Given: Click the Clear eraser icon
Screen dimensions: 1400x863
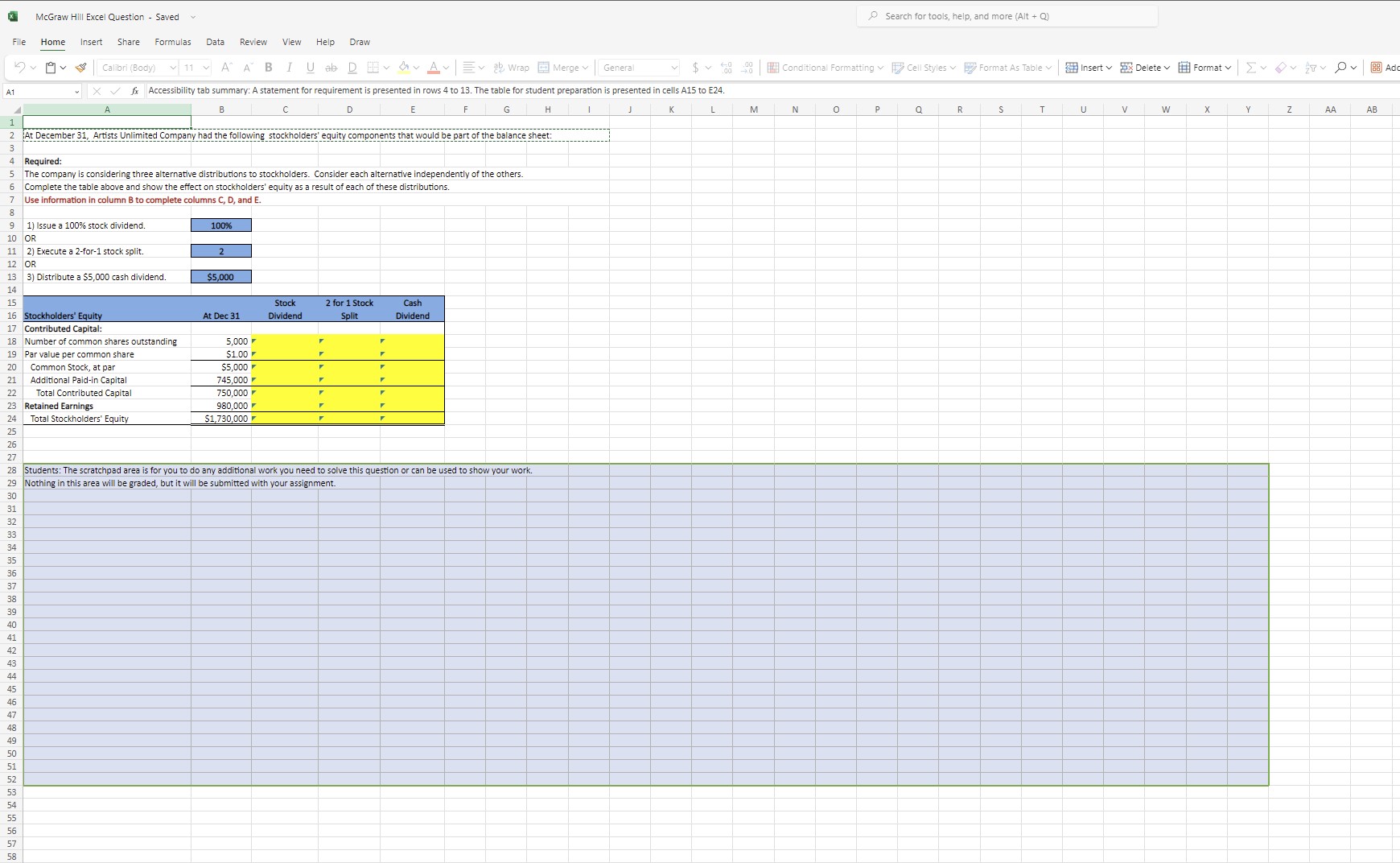Looking at the screenshot, I should click(x=1281, y=68).
